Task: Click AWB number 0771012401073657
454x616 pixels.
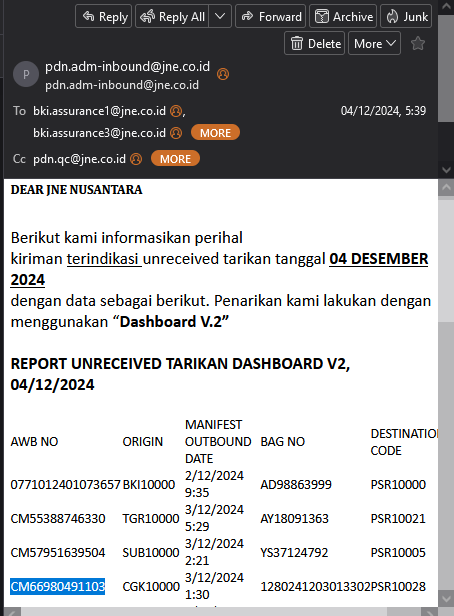Action: (x=65, y=484)
